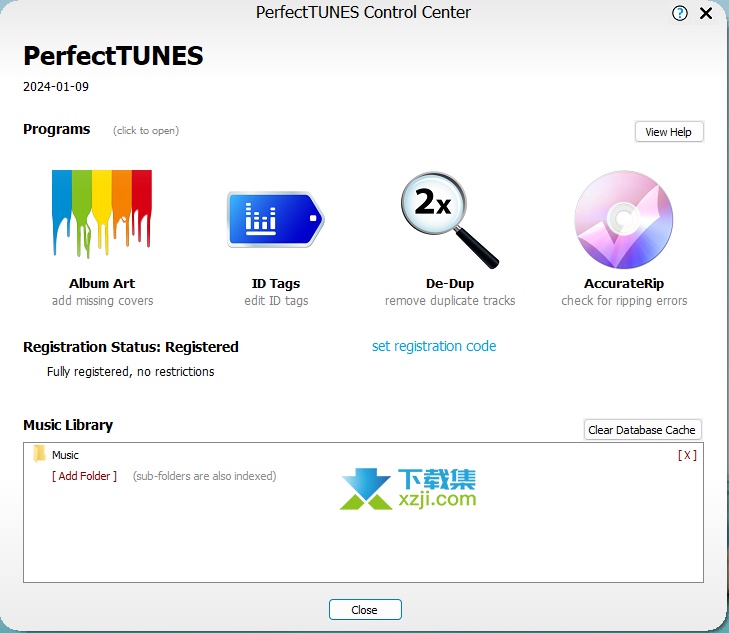Click the Close button at bottom

click(365, 610)
